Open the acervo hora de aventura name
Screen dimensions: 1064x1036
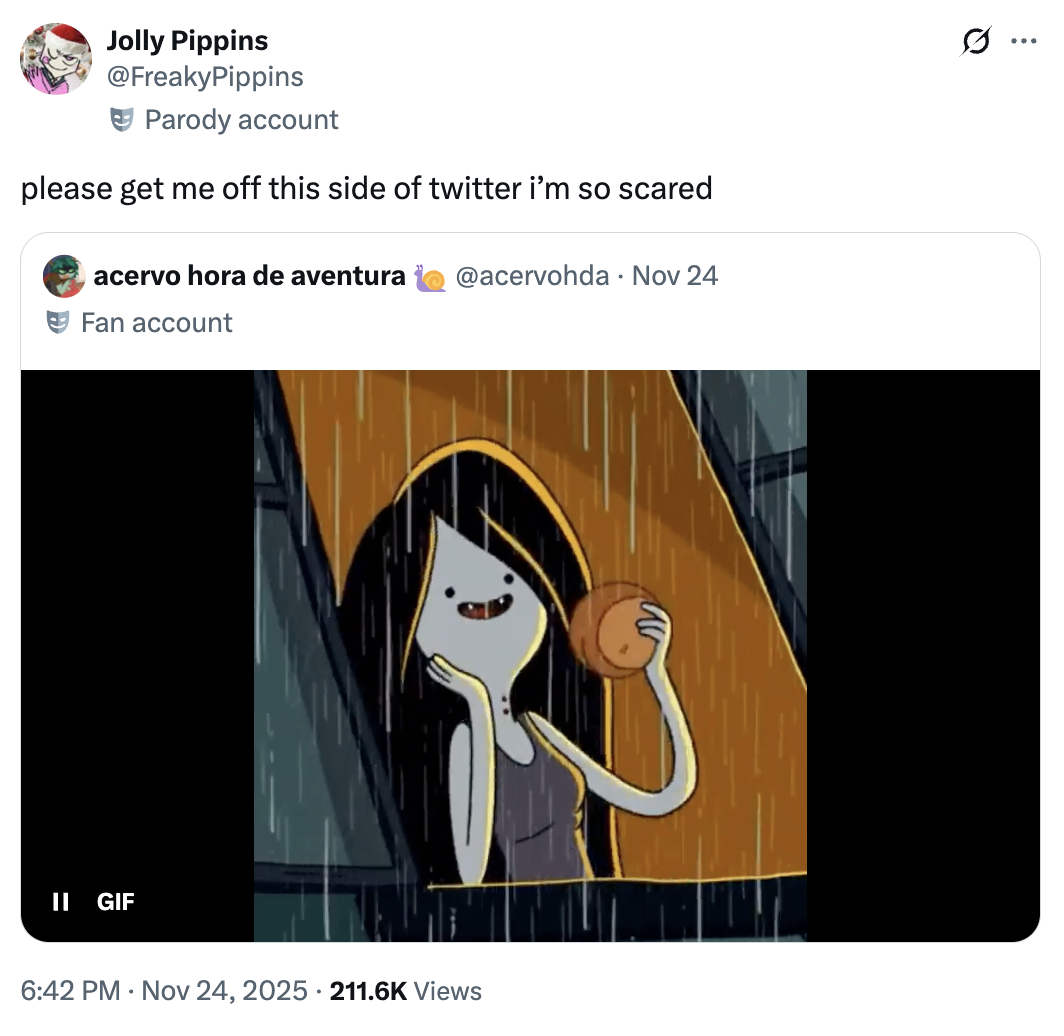(x=249, y=276)
